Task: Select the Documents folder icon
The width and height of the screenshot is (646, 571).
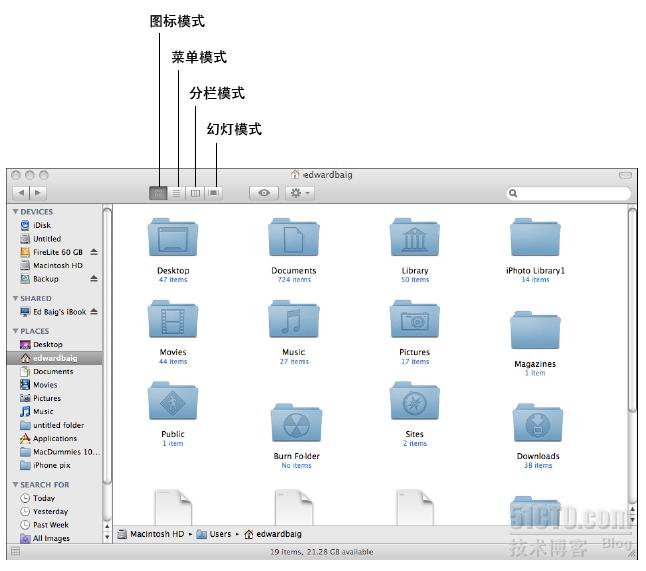Action: 294,237
